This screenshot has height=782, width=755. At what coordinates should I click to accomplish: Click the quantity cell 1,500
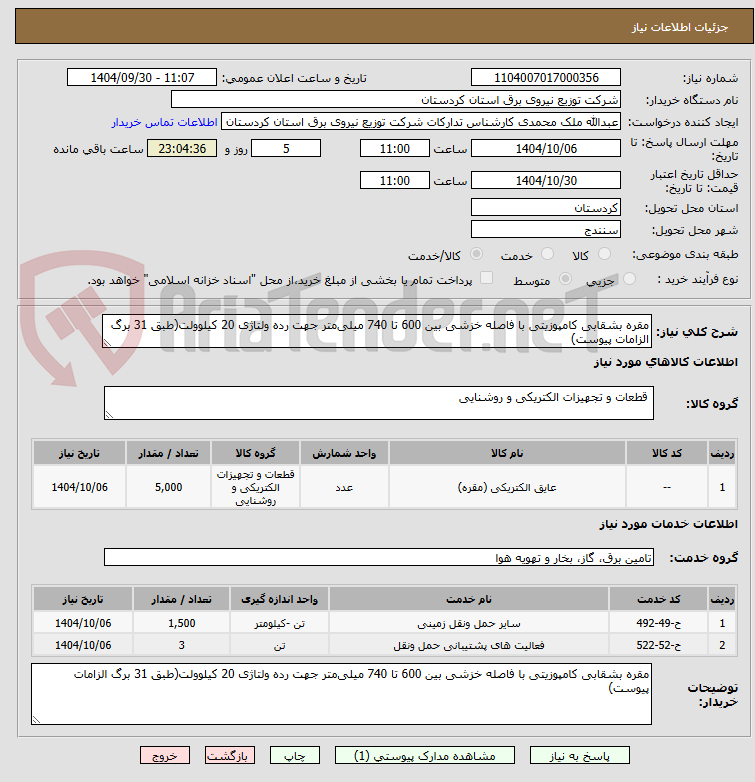click(x=182, y=623)
